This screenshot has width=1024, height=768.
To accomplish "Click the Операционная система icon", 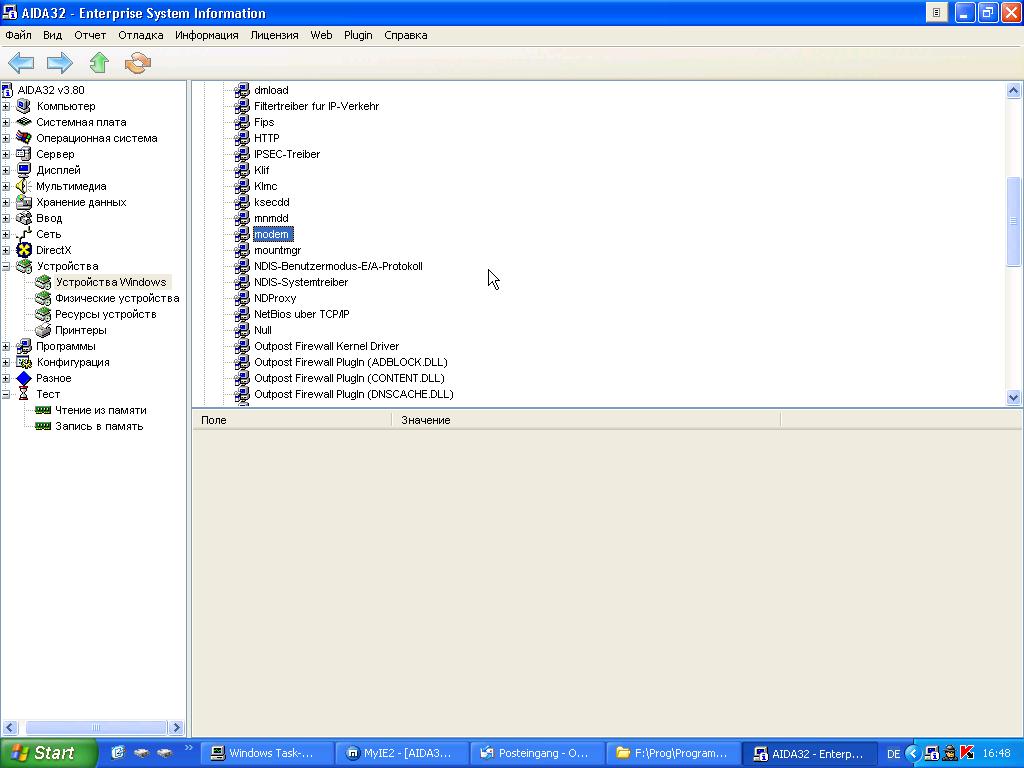I will click(24, 138).
